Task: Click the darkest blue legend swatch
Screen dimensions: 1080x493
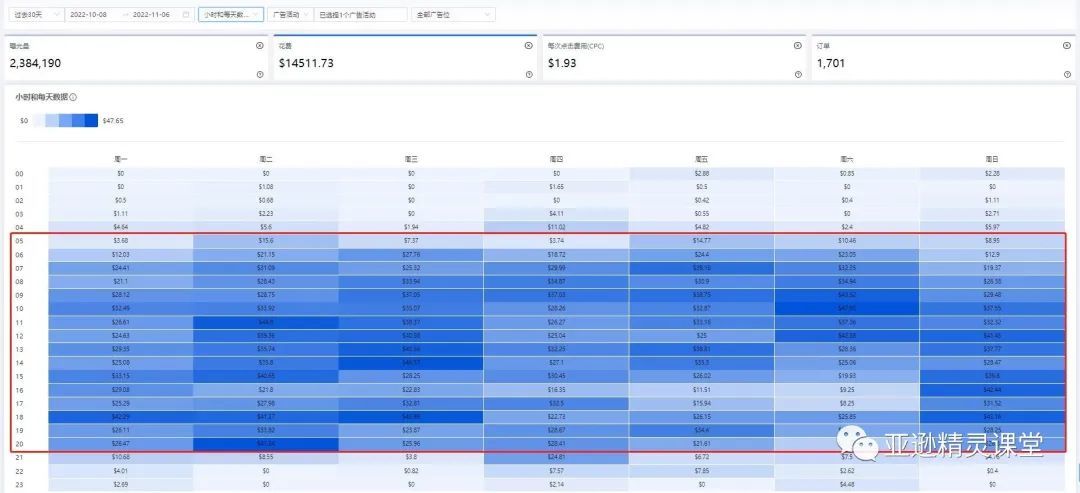Action: (x=92, y=120)
